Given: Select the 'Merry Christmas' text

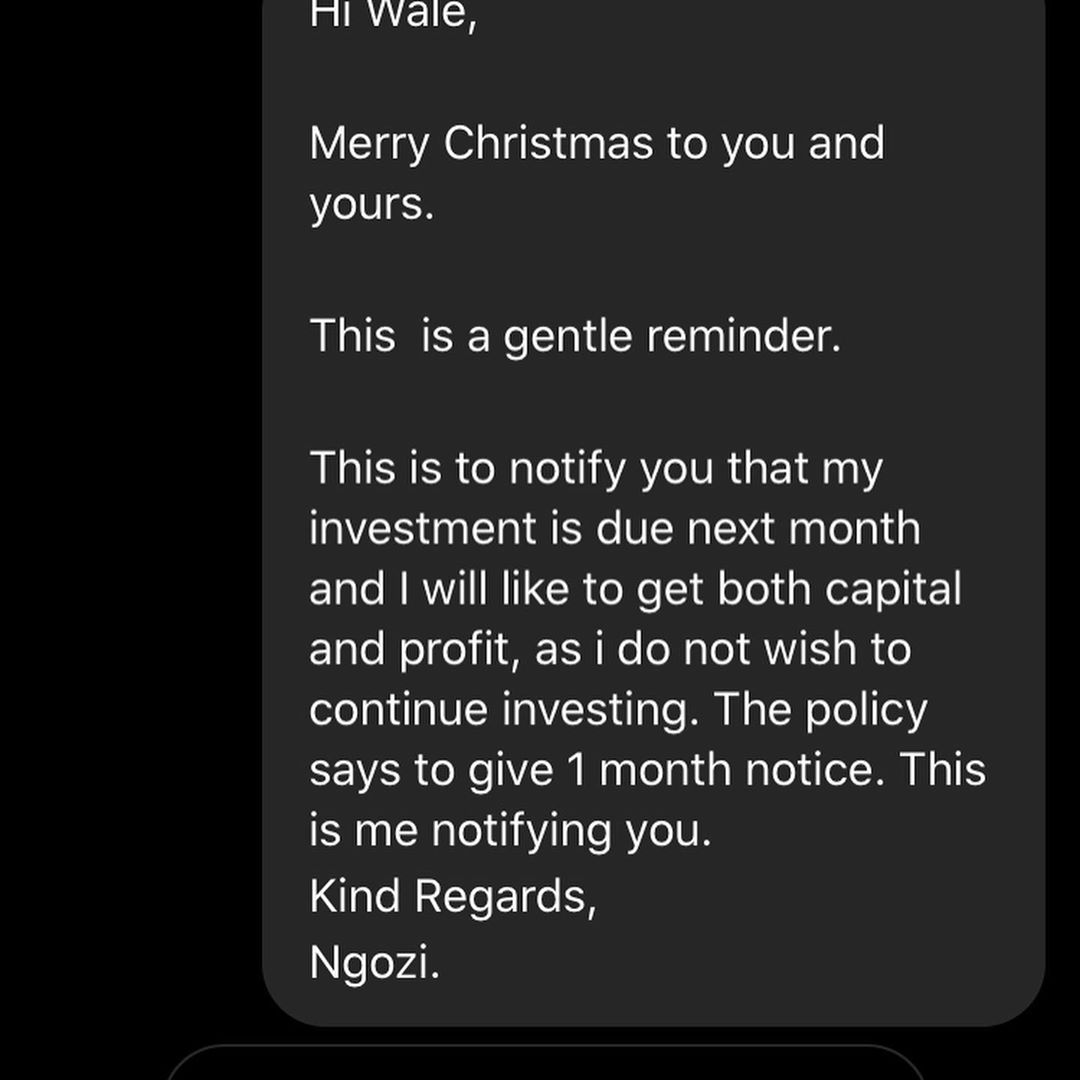Looking at the screenshot, I should click(481, 143).
